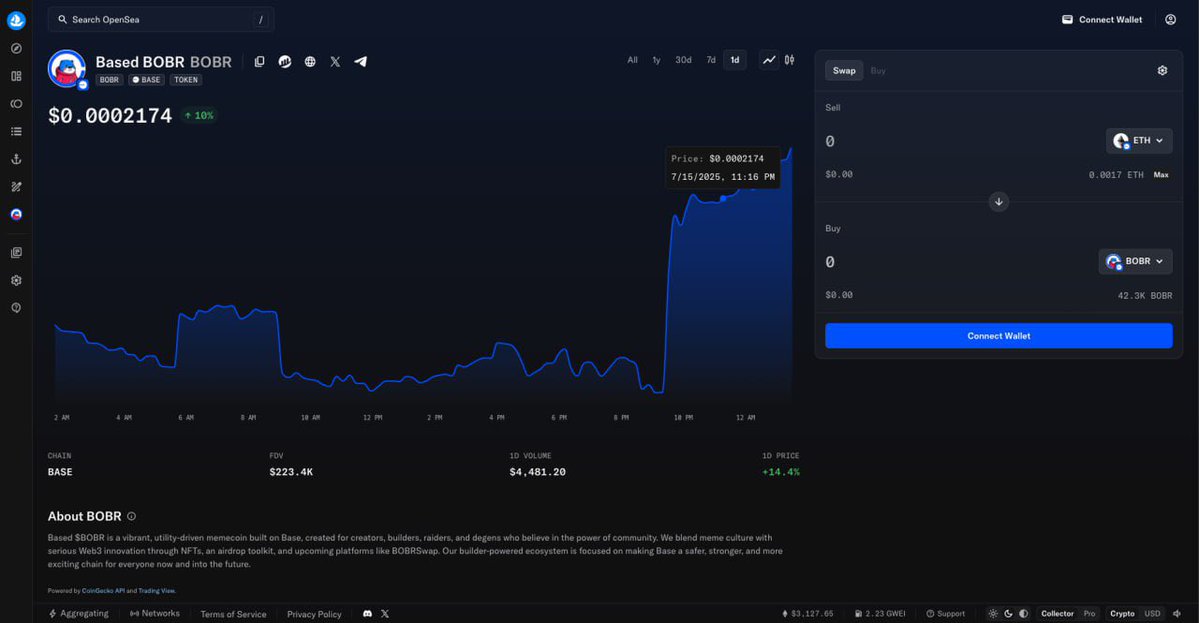
Task: Focus the Search OpenSea field
Action: tap(161, 20)
